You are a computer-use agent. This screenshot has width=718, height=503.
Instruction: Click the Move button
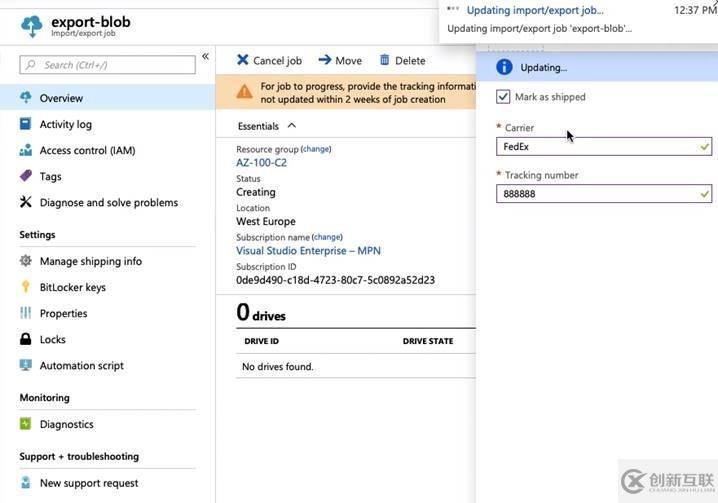click(x=340, y=60)
